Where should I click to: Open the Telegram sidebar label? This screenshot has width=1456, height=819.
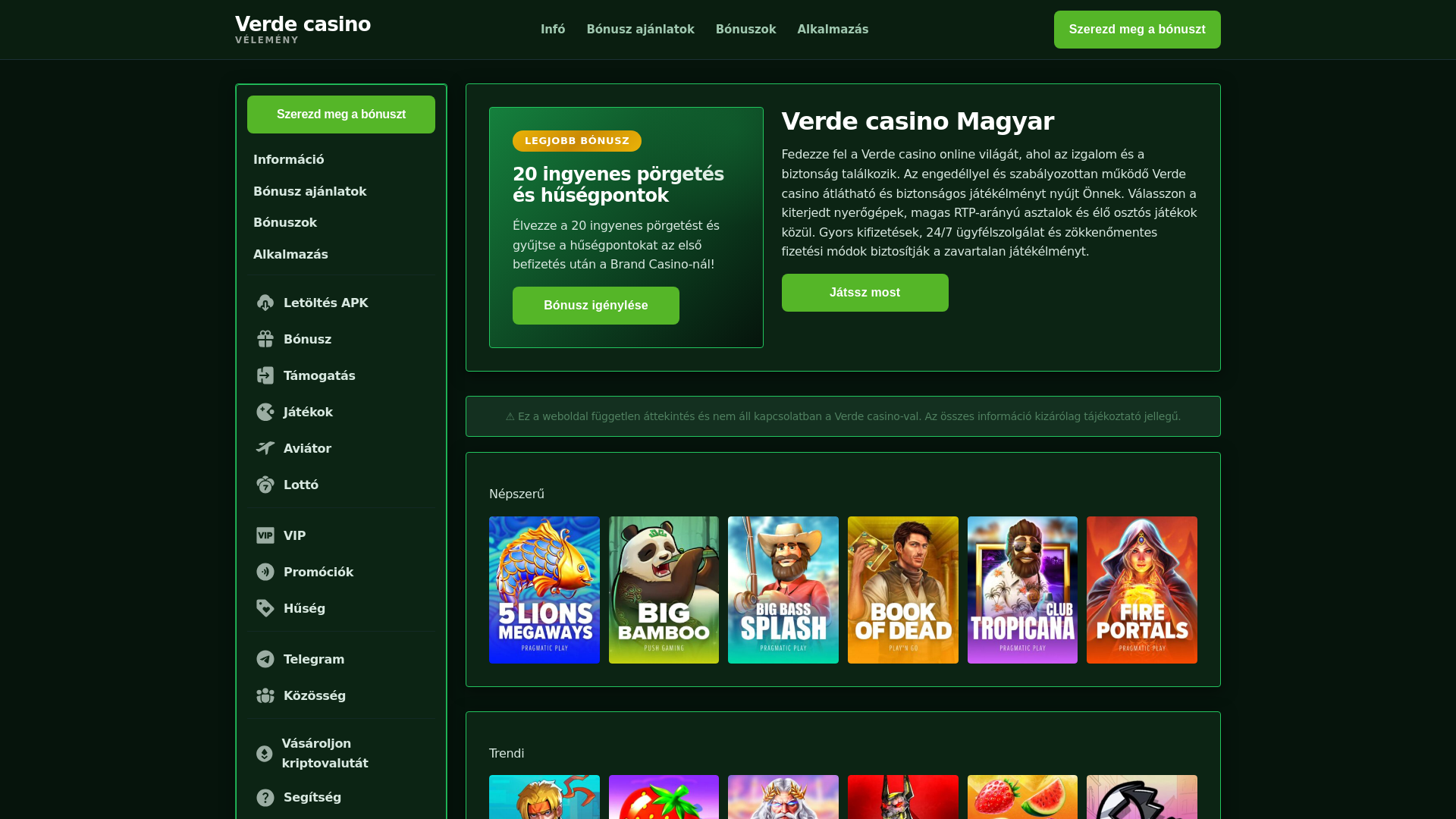click(x=314, y=660)
